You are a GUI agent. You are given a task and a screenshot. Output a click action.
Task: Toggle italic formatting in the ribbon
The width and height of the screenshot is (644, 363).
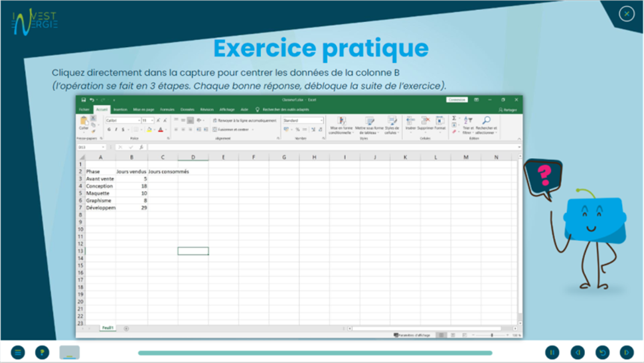click(116, 130)
